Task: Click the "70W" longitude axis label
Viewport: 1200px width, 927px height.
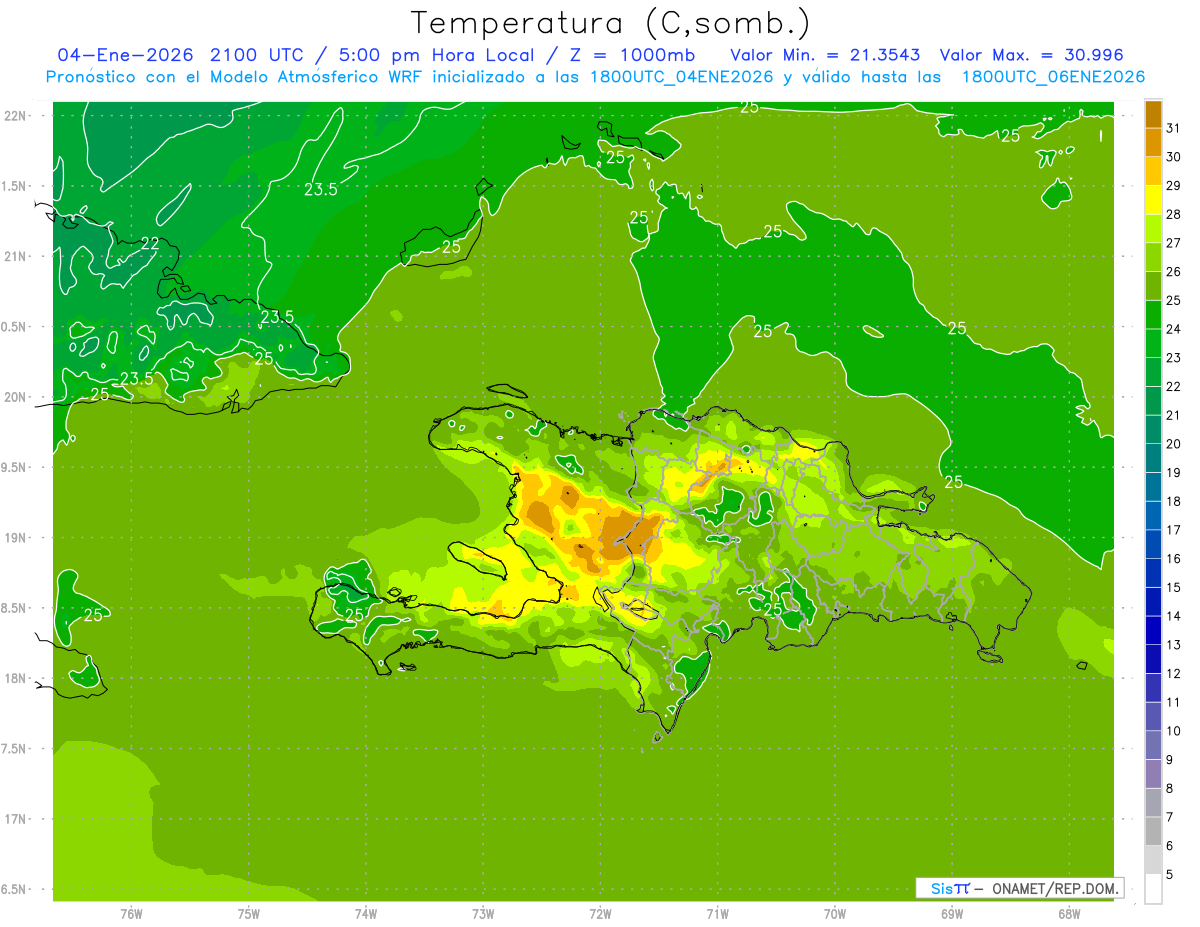Action: 835,913
